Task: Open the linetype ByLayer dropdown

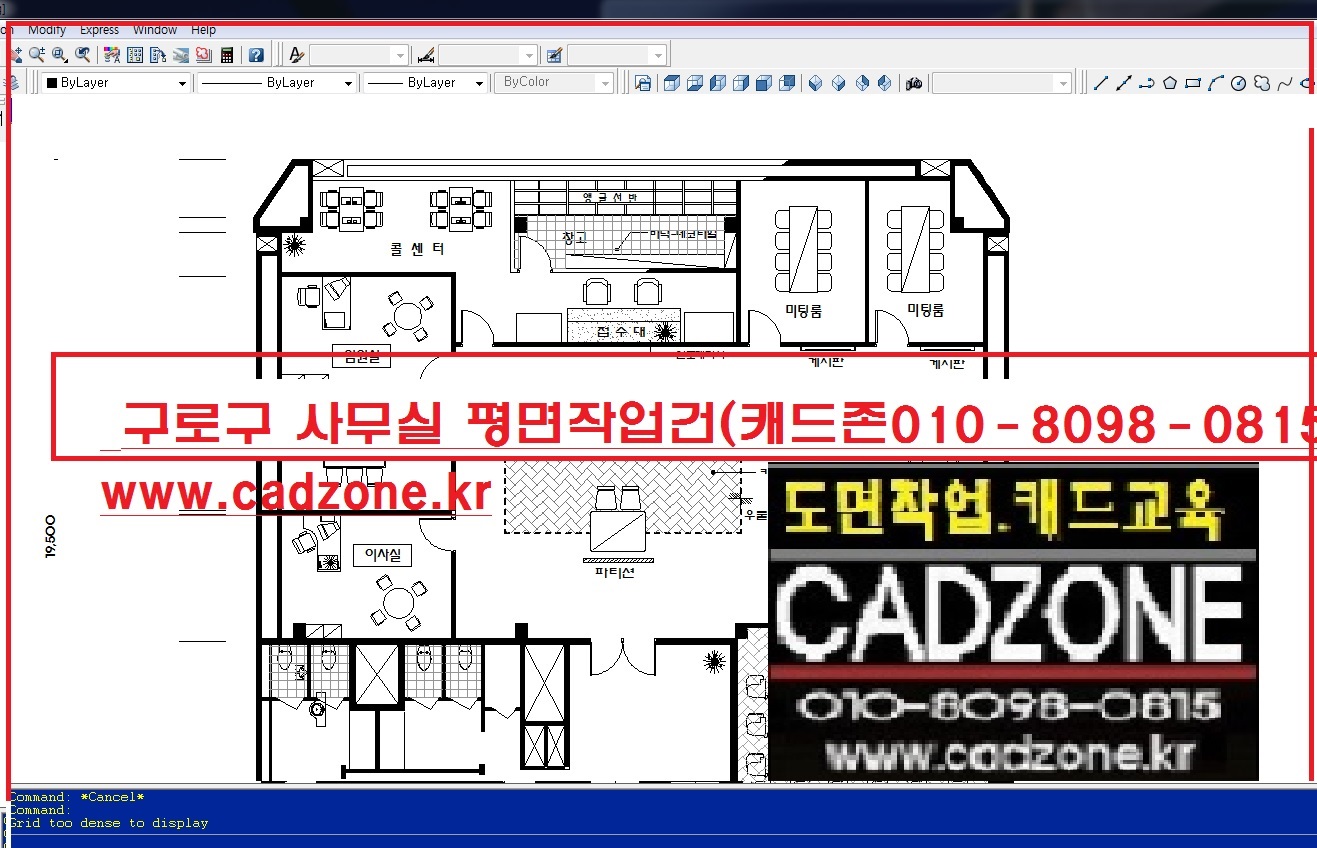Action: (x=276, y=83)
